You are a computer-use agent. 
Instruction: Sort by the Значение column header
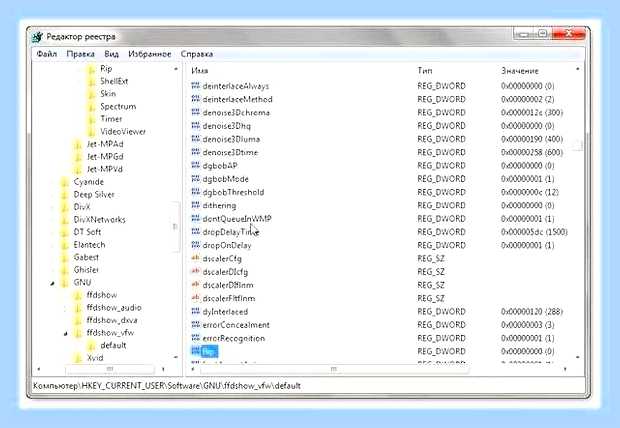coord(520,71)
